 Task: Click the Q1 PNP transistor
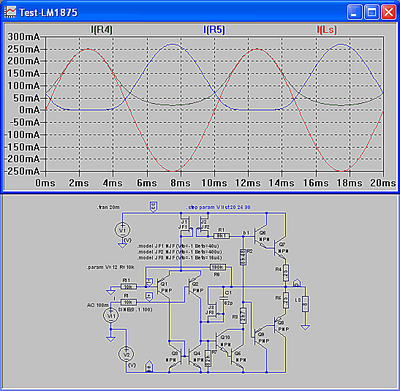pyautogui.click(x=163, y=287)
